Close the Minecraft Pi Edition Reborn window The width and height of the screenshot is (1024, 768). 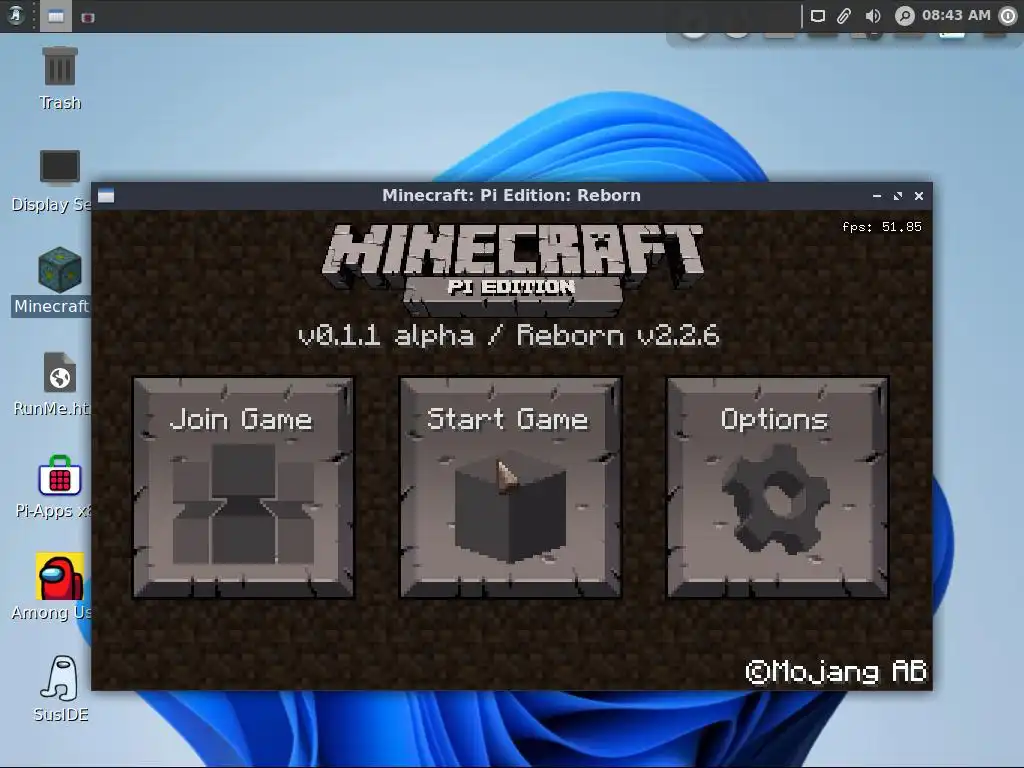pyautogui.click(x=919, y=196)
